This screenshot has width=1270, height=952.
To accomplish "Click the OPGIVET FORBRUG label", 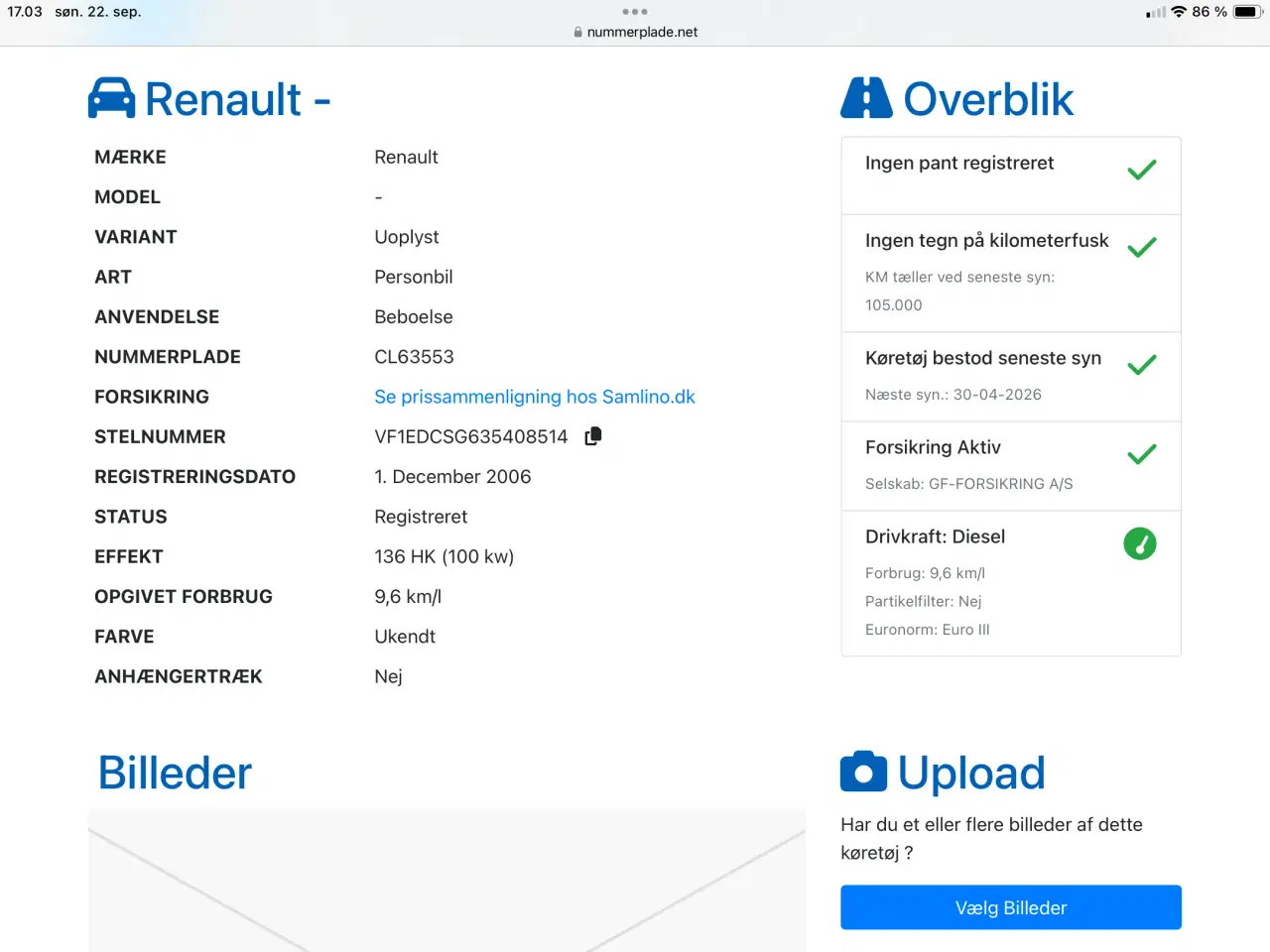I will pyautogui.click(x=184, y=597).
